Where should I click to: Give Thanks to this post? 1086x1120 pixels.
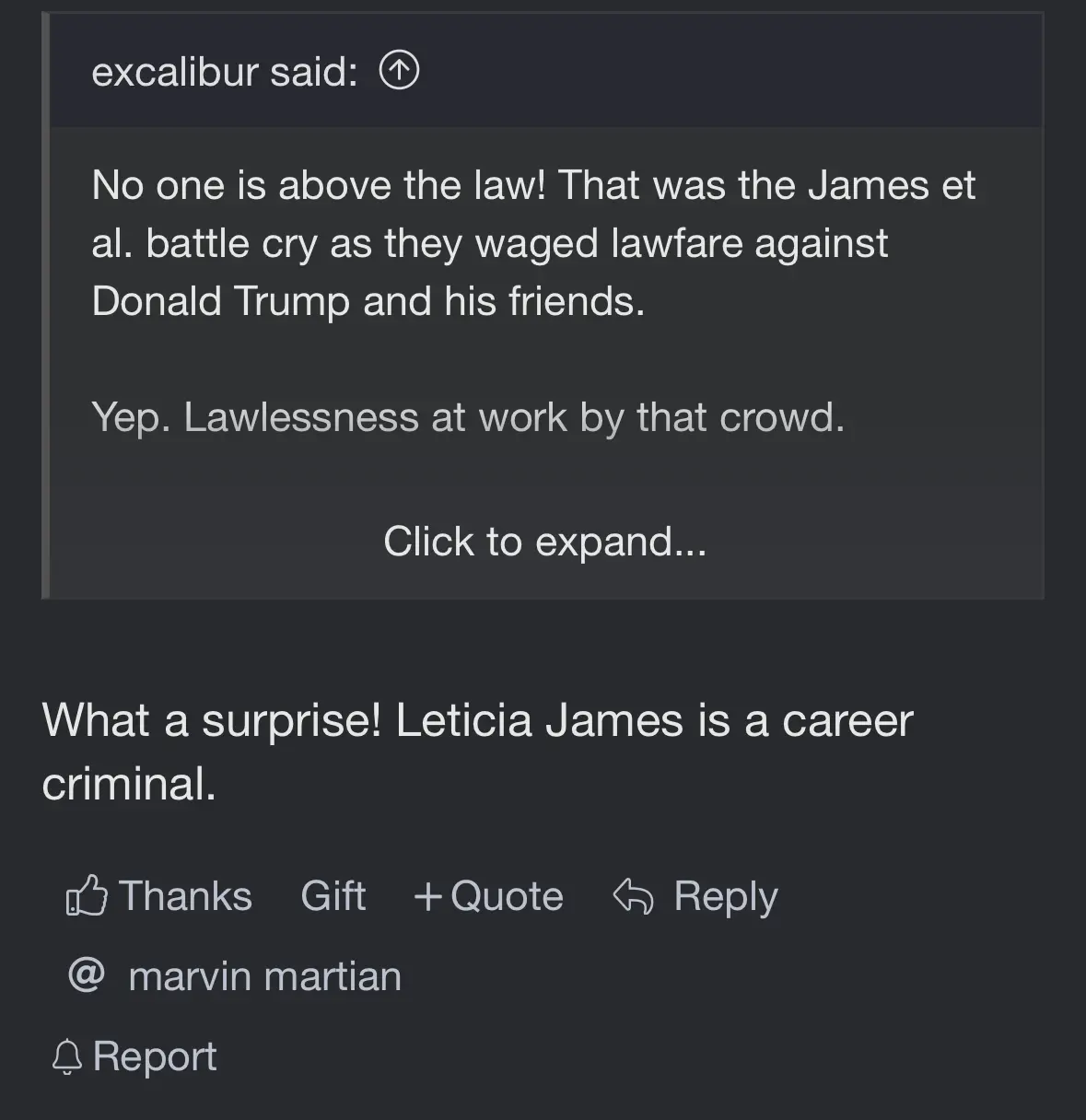158,895
